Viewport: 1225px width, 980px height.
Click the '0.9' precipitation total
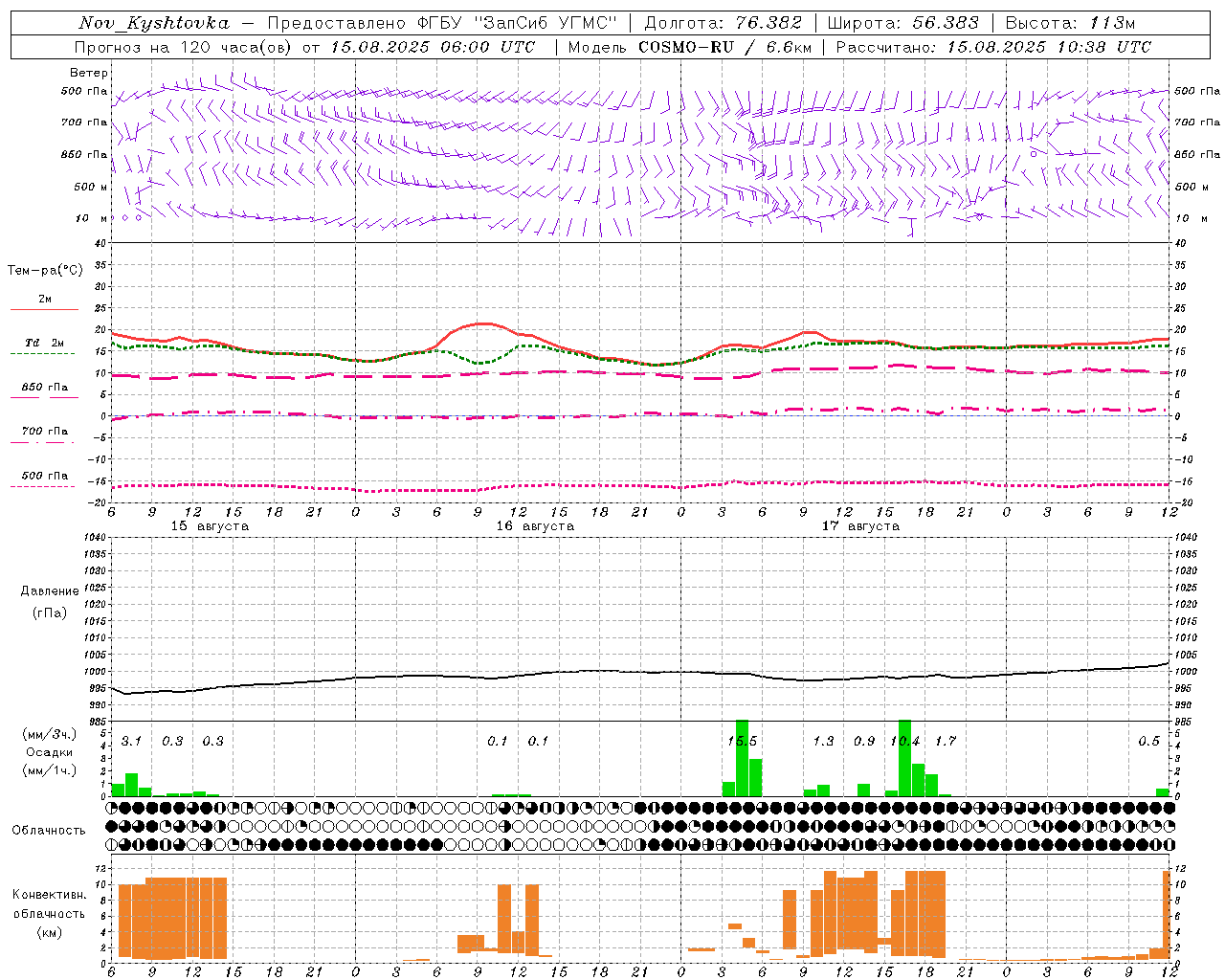point(864,741)
